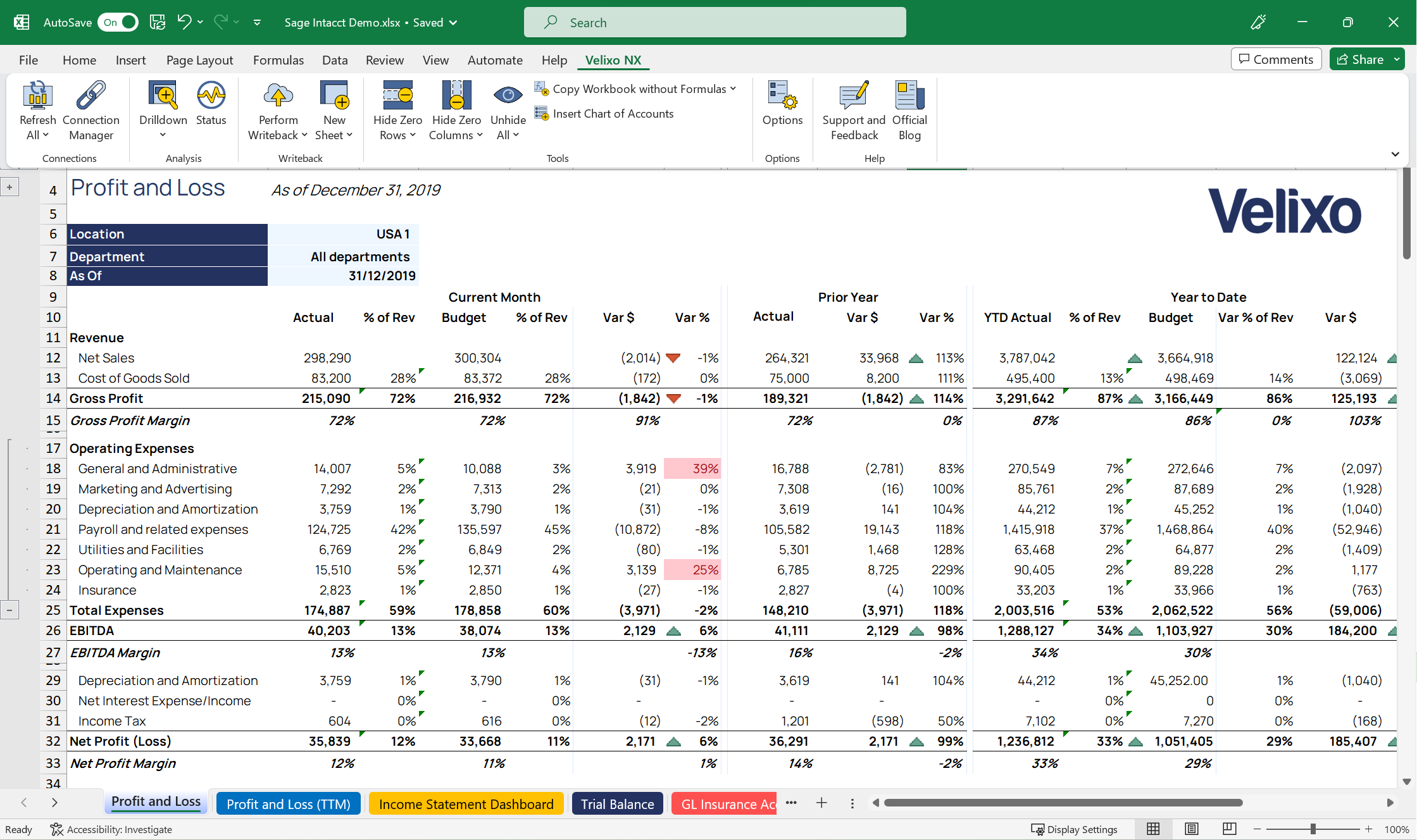This screenshot has height=840, width=1417.
Task: Click zoom in plus button
Action: tap(1368, 829)
